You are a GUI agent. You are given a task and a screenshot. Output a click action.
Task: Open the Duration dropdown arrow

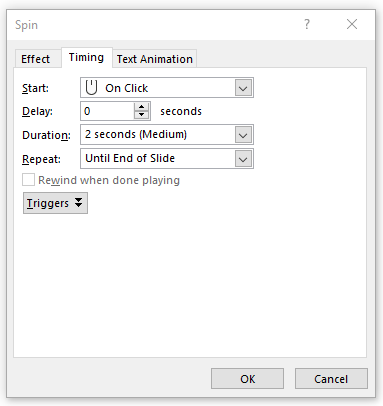click(243, 135)
